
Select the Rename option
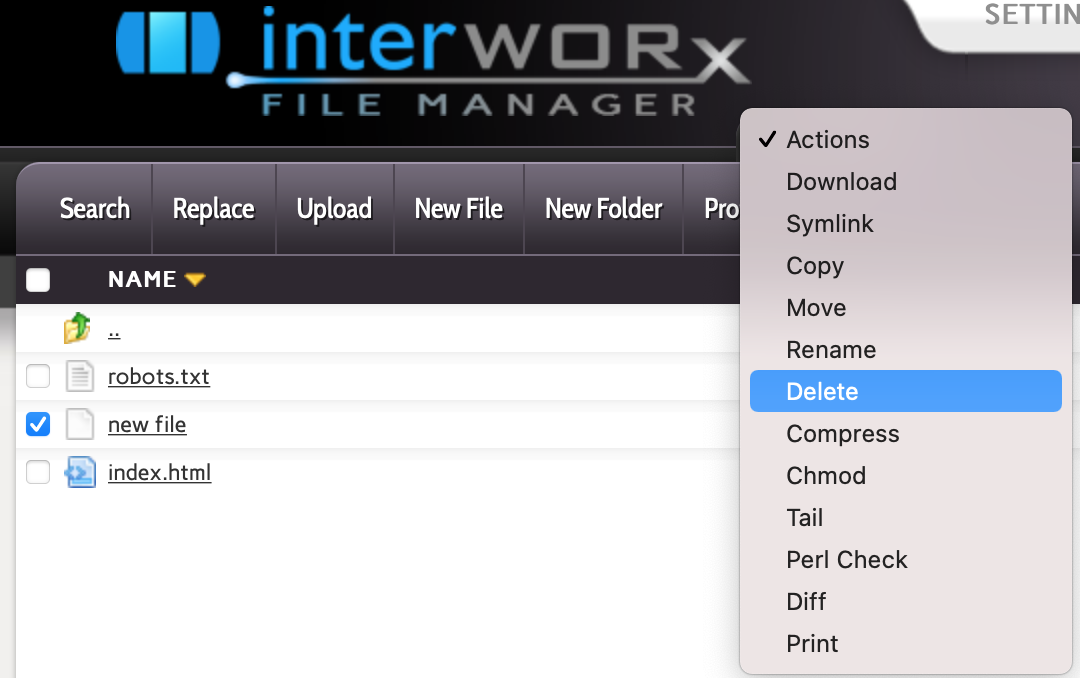(831, 350)
